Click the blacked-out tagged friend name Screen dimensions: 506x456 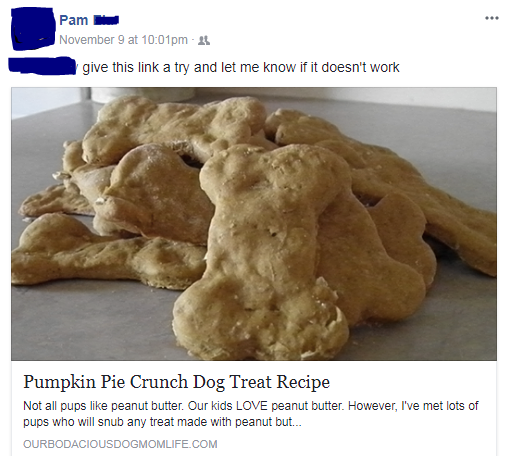point(42,66)
